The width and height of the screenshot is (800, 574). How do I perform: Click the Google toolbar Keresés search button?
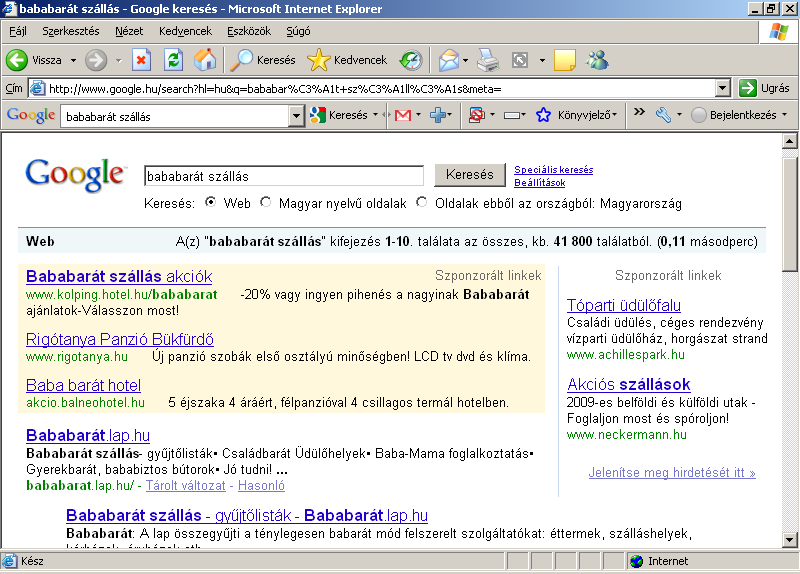[339, 115]
